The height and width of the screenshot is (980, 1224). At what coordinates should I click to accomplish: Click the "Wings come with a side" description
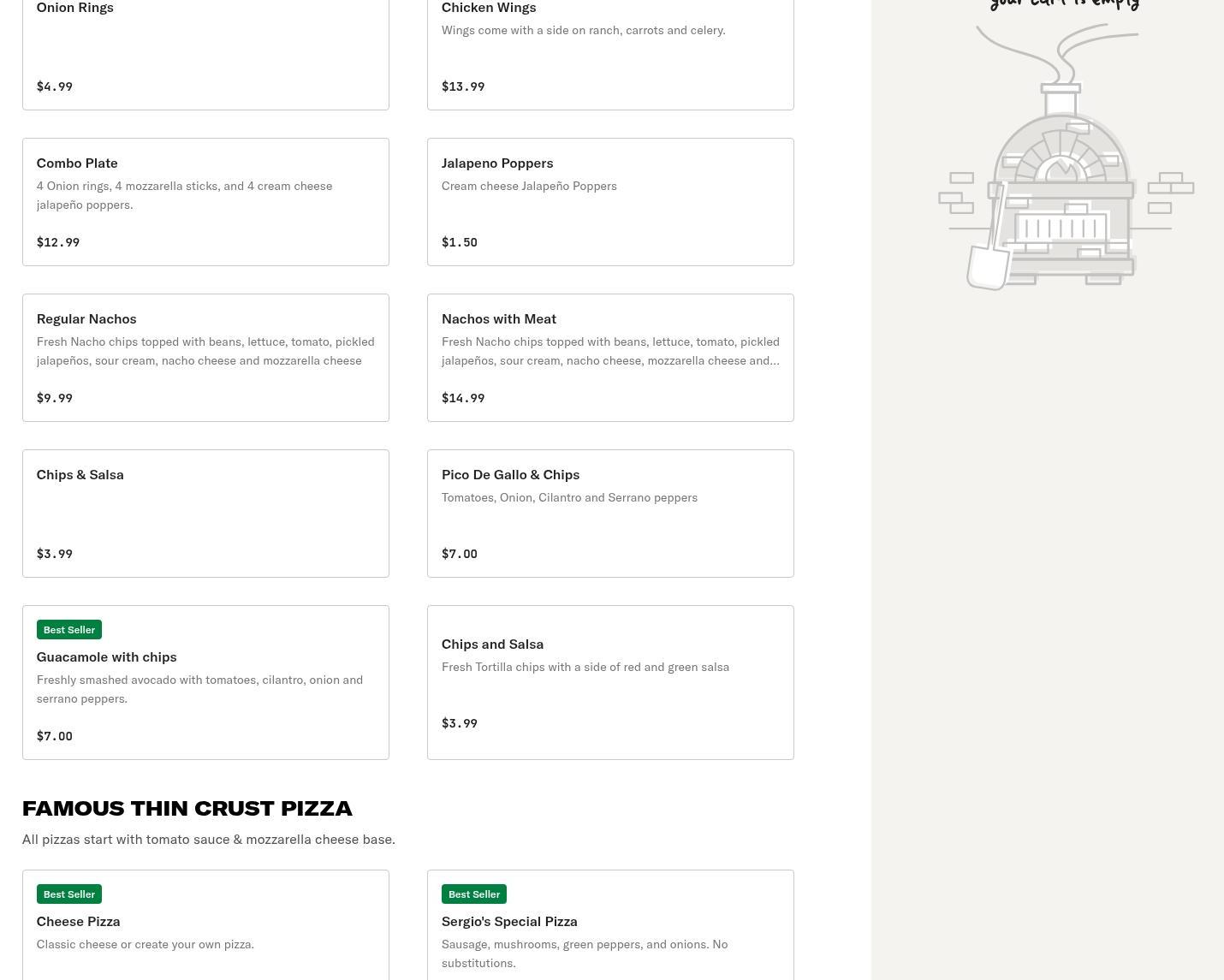click(x=584, y=30)
